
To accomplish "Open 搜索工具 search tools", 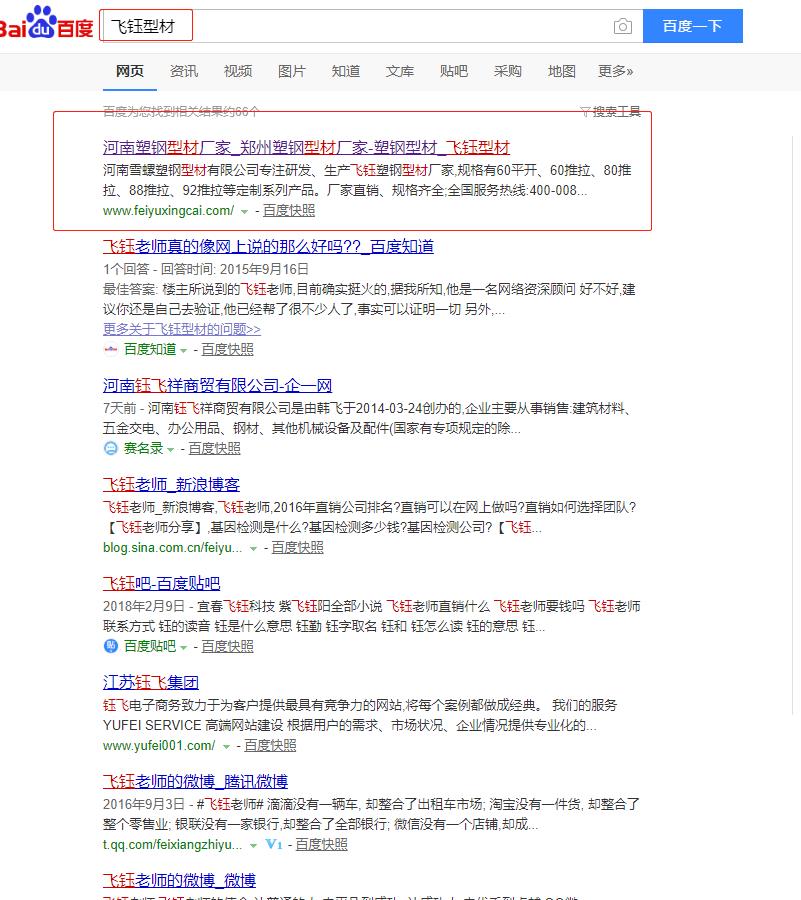I will [x=616, y=111].
